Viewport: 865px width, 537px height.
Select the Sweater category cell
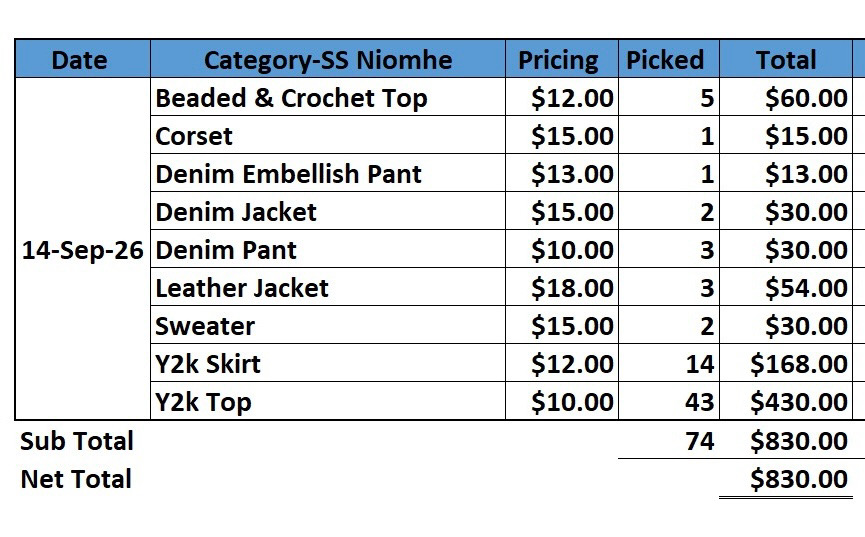(x=328, y=325)
